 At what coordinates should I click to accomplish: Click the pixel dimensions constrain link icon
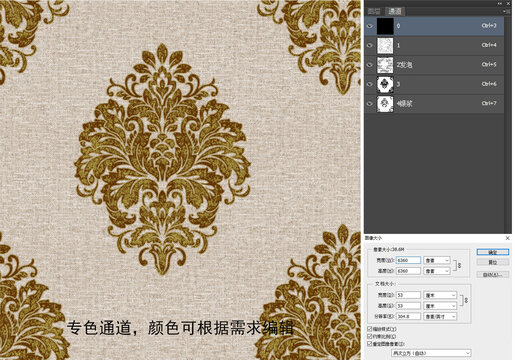[x=459, y=266]
